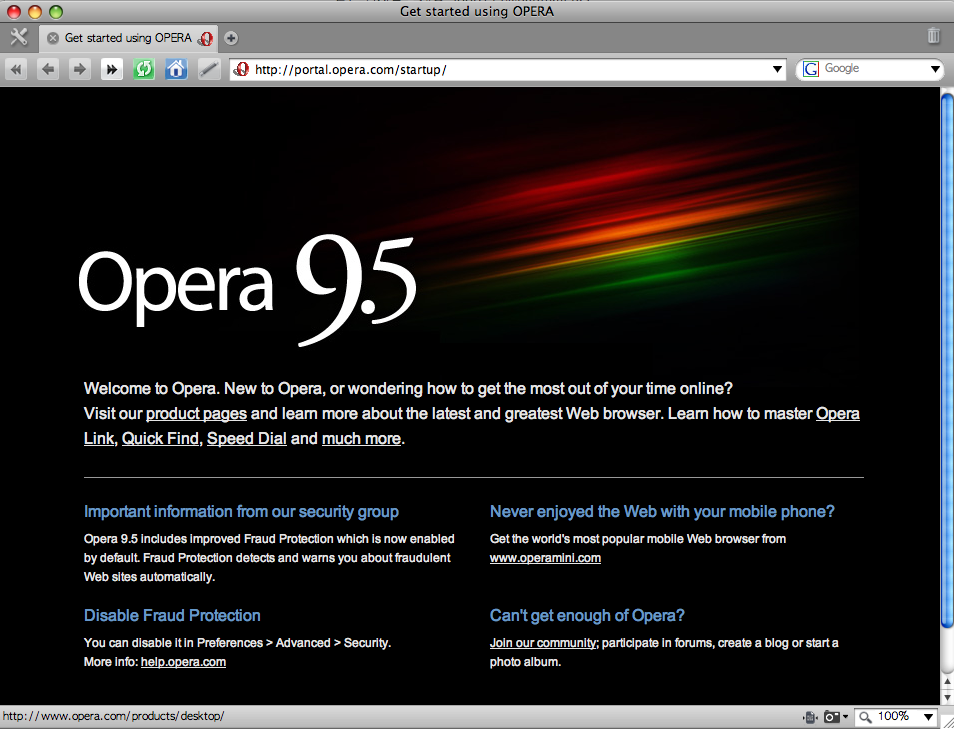Follow the 'much more' link

coord(361,439)
